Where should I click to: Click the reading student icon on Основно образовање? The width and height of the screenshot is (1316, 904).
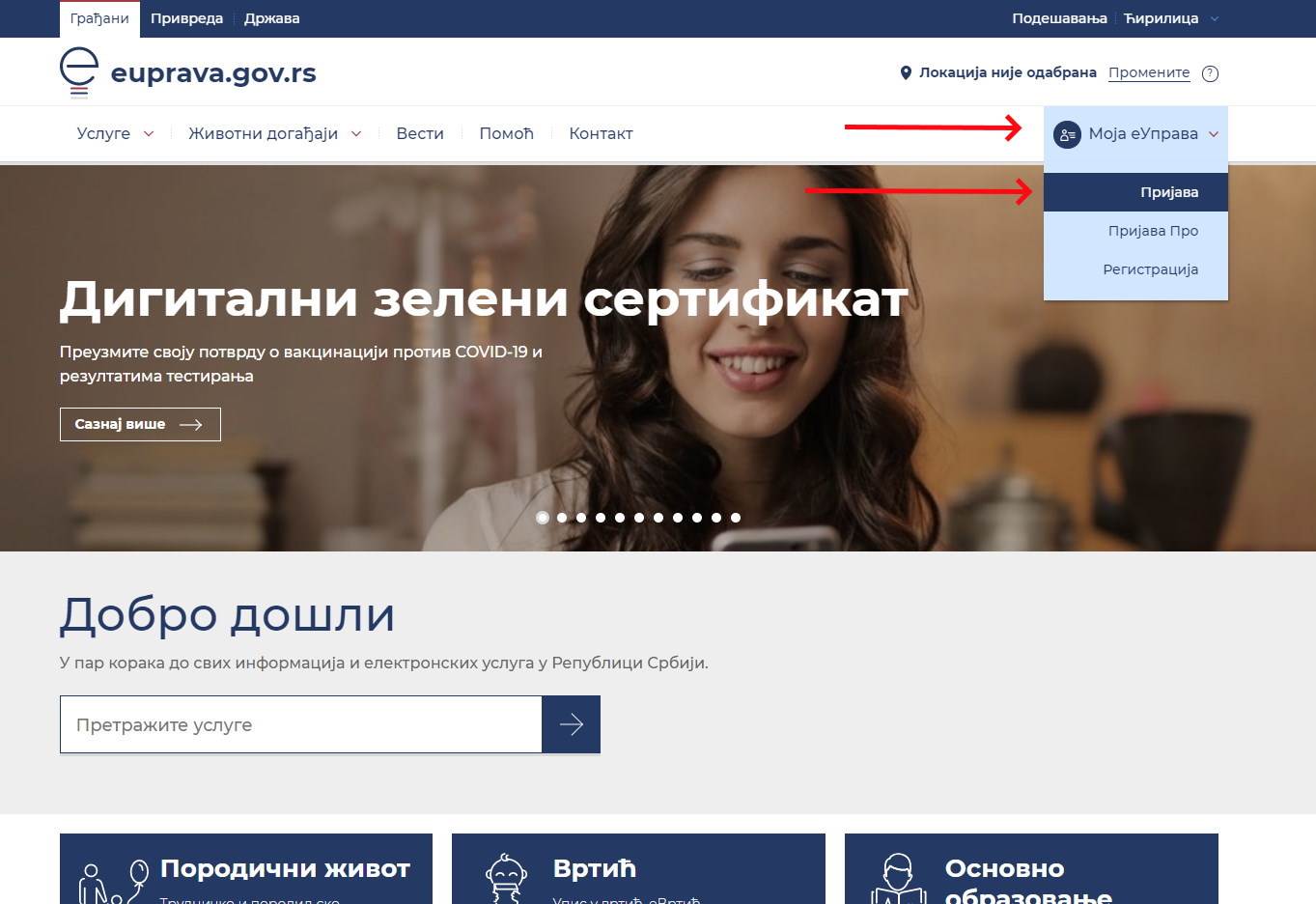898,876
